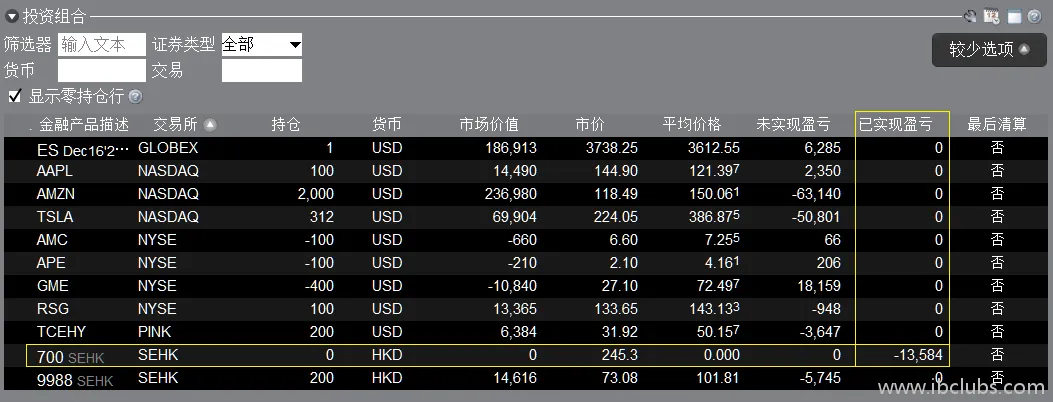
Task: Click help icon beside 显示零持仓行
Action: pyautogui.click(x=135, y=97)
